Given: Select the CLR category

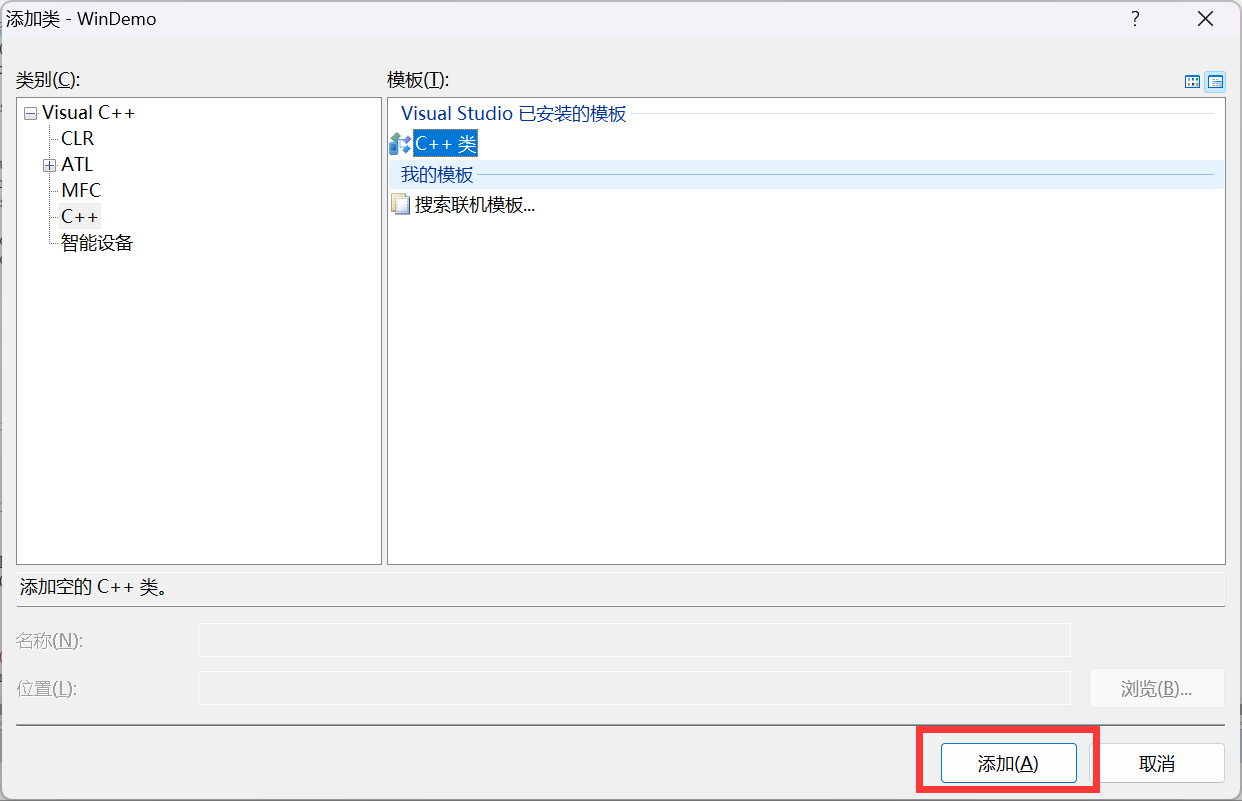Looking at the screenshot, I should pyautogui.click(x=78, y=138).
